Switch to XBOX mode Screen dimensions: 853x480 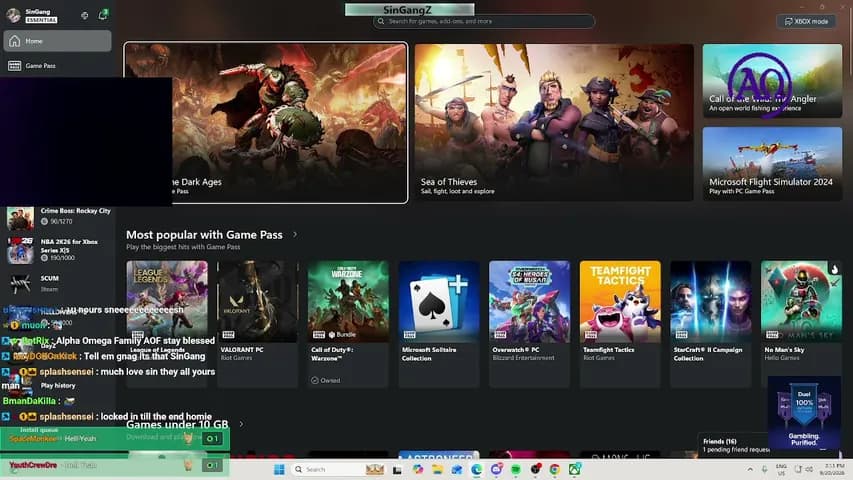pyautogui.click(x=806, y=21)
